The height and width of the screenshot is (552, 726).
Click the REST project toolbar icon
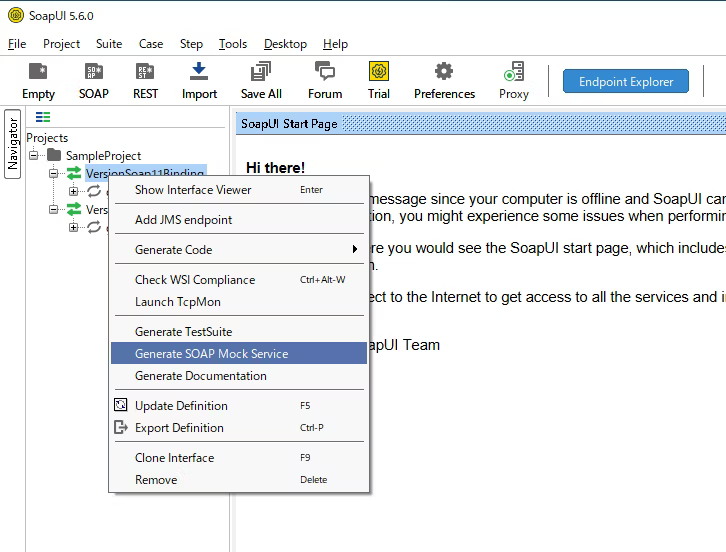pyautogui.click(x=145, y=80)
